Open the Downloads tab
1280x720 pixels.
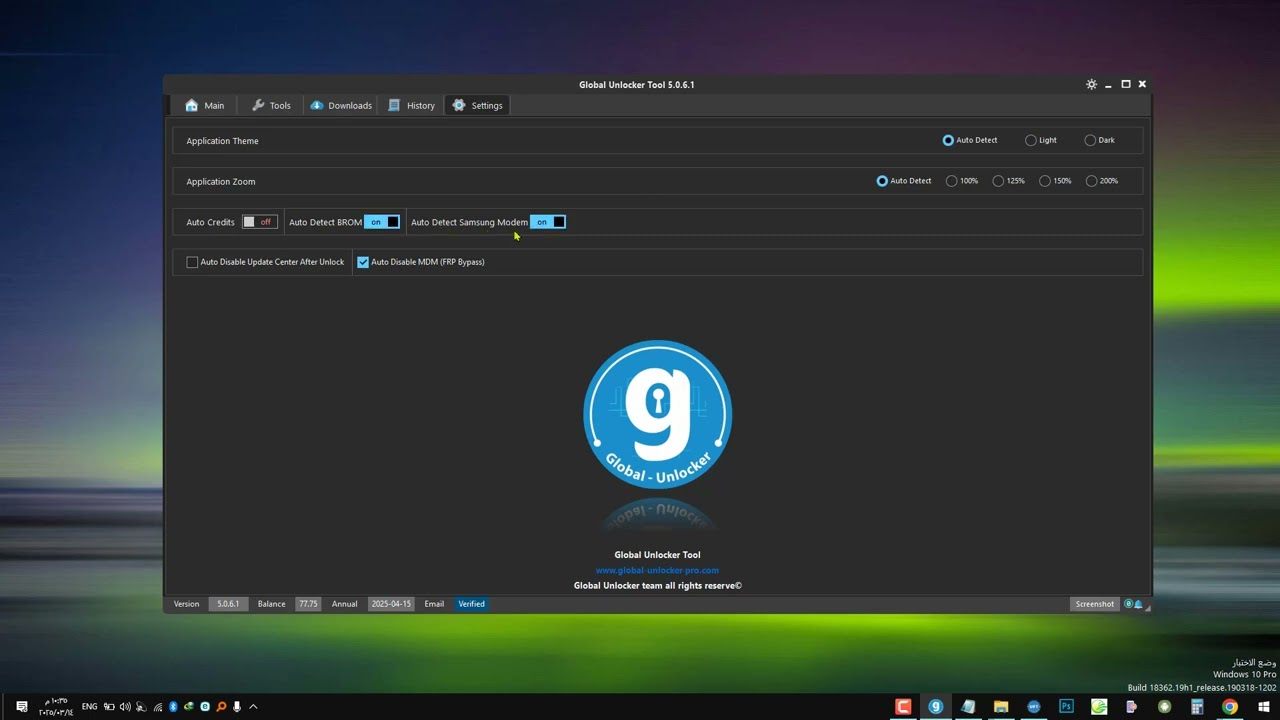click(x=340, y=105)
